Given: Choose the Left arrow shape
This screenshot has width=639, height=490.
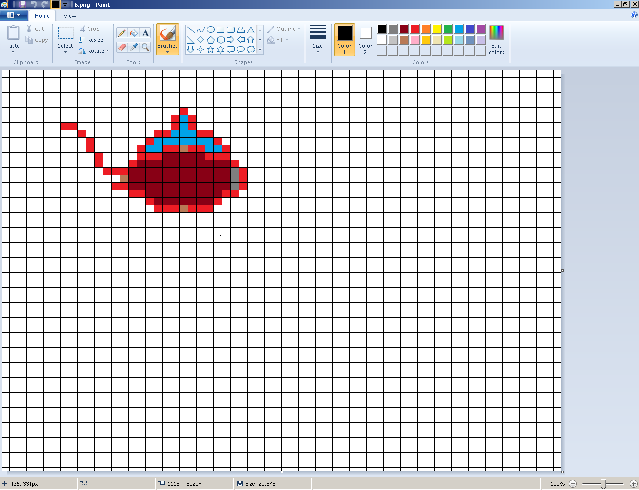Looking at the screenshot, I should [241, 40].
